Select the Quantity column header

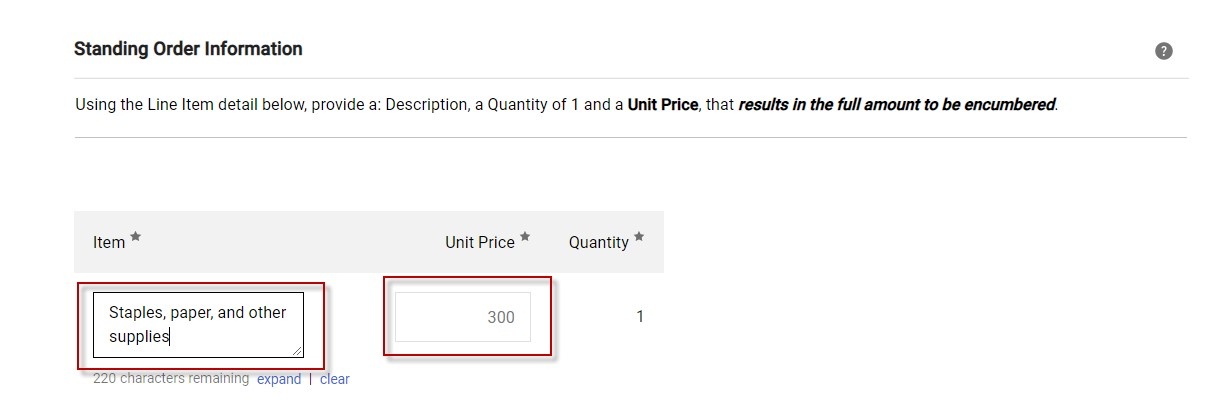[x=598, y=242]
